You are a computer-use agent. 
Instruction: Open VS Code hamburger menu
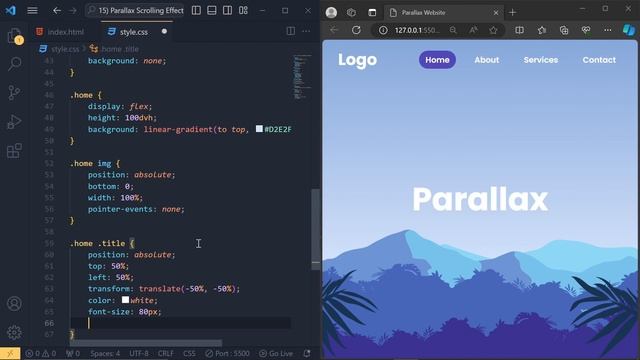(x=32, y=11)
